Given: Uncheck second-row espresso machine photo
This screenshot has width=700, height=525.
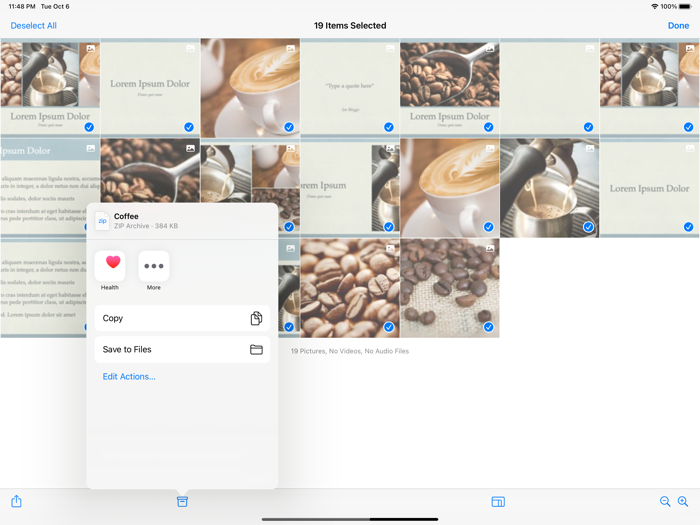Looking at the screenshot, I should click(588, 227).
